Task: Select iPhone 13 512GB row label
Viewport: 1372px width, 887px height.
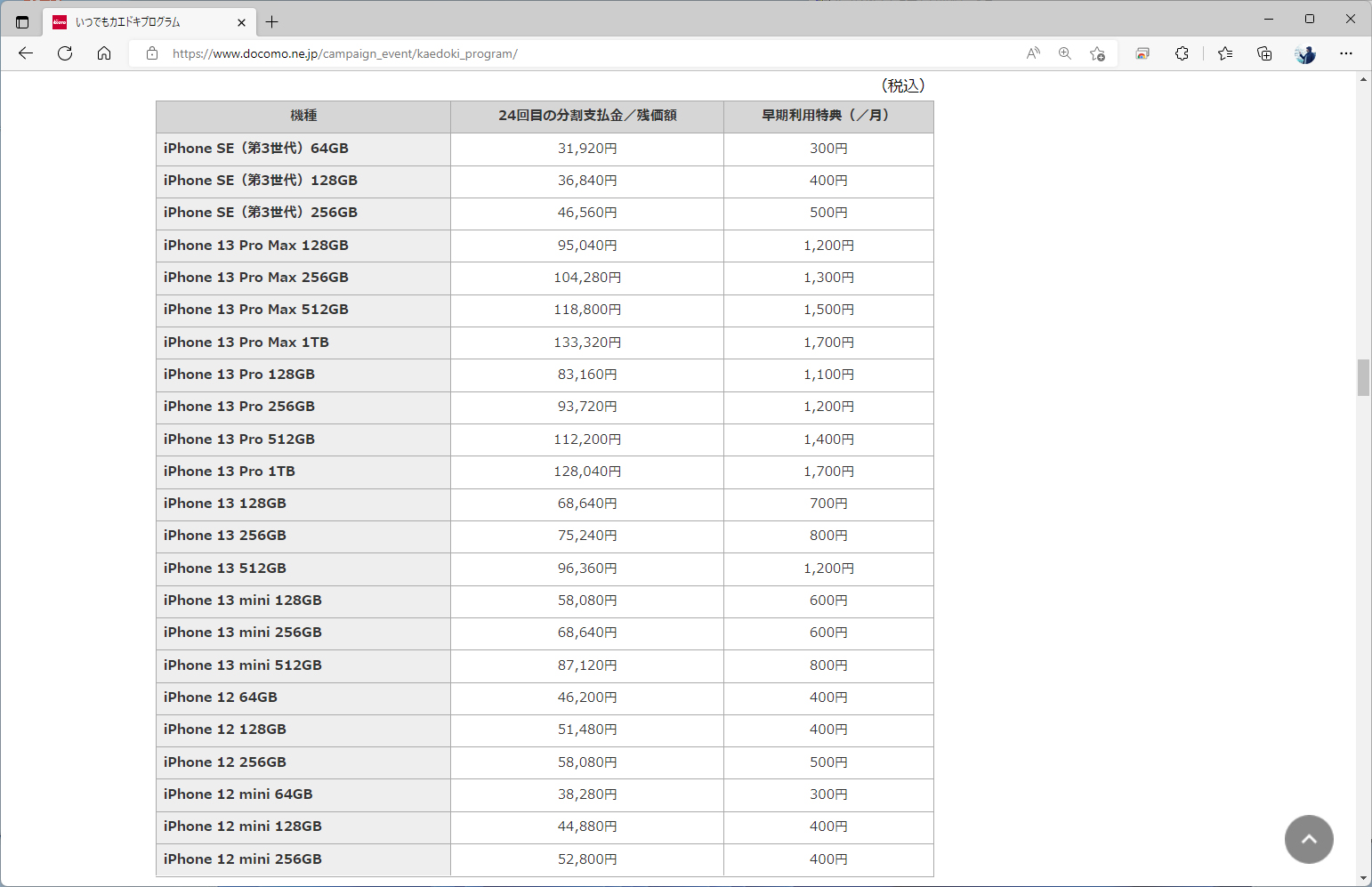Action: pos(224,568)
